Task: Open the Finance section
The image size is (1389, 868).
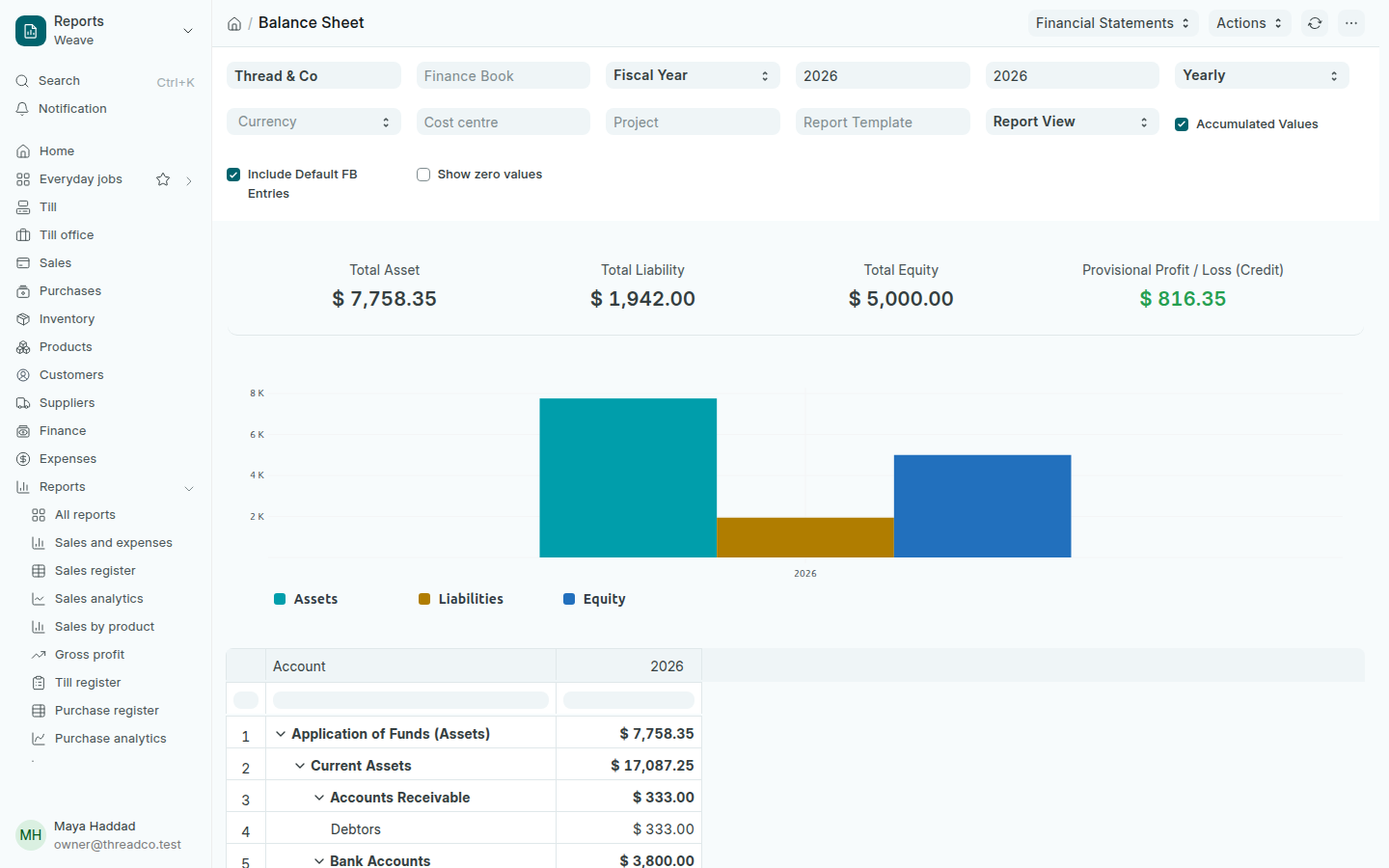Action: 63,431
